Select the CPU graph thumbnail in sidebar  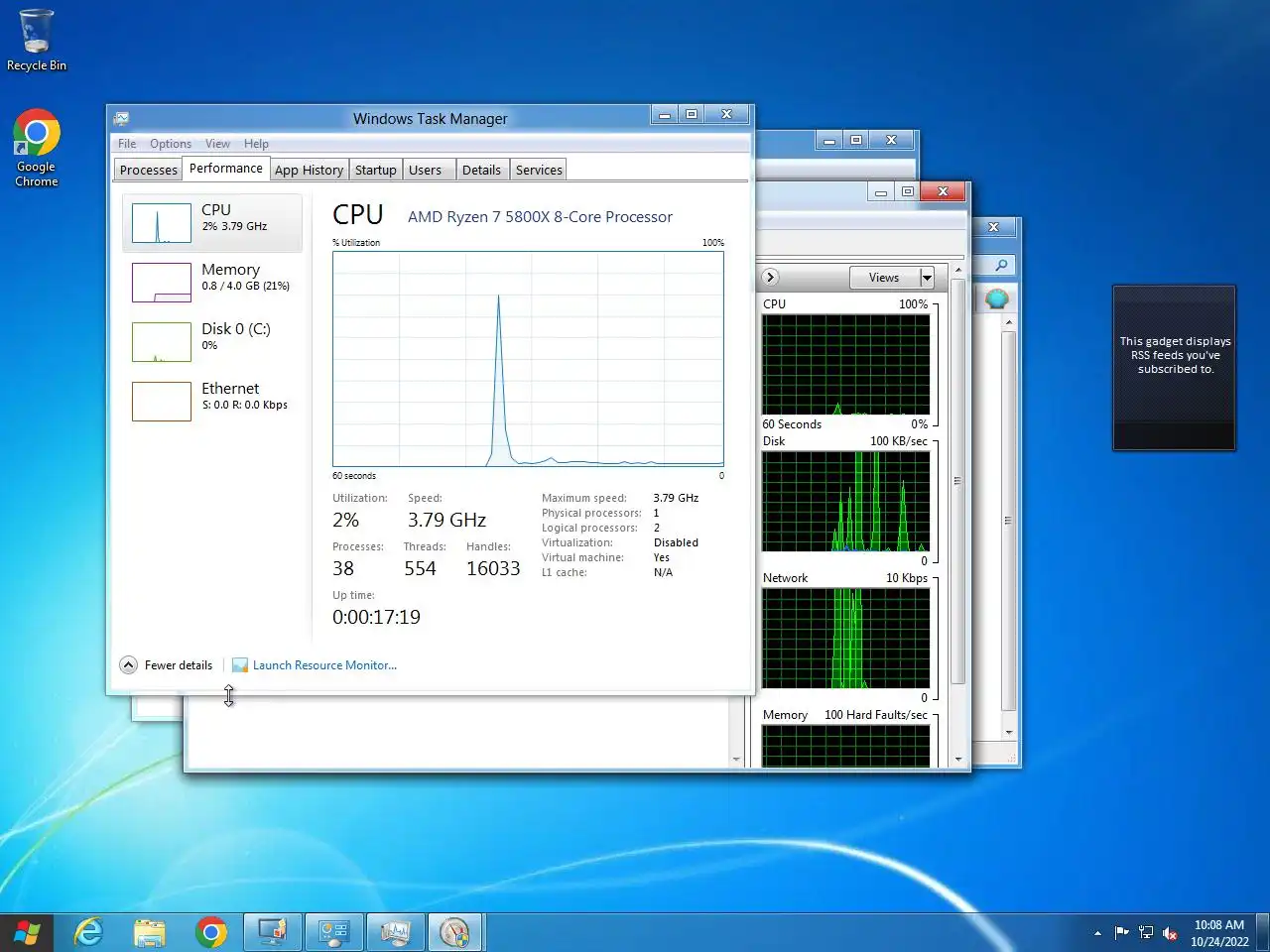pyautogui.click(x=161, y=223)
